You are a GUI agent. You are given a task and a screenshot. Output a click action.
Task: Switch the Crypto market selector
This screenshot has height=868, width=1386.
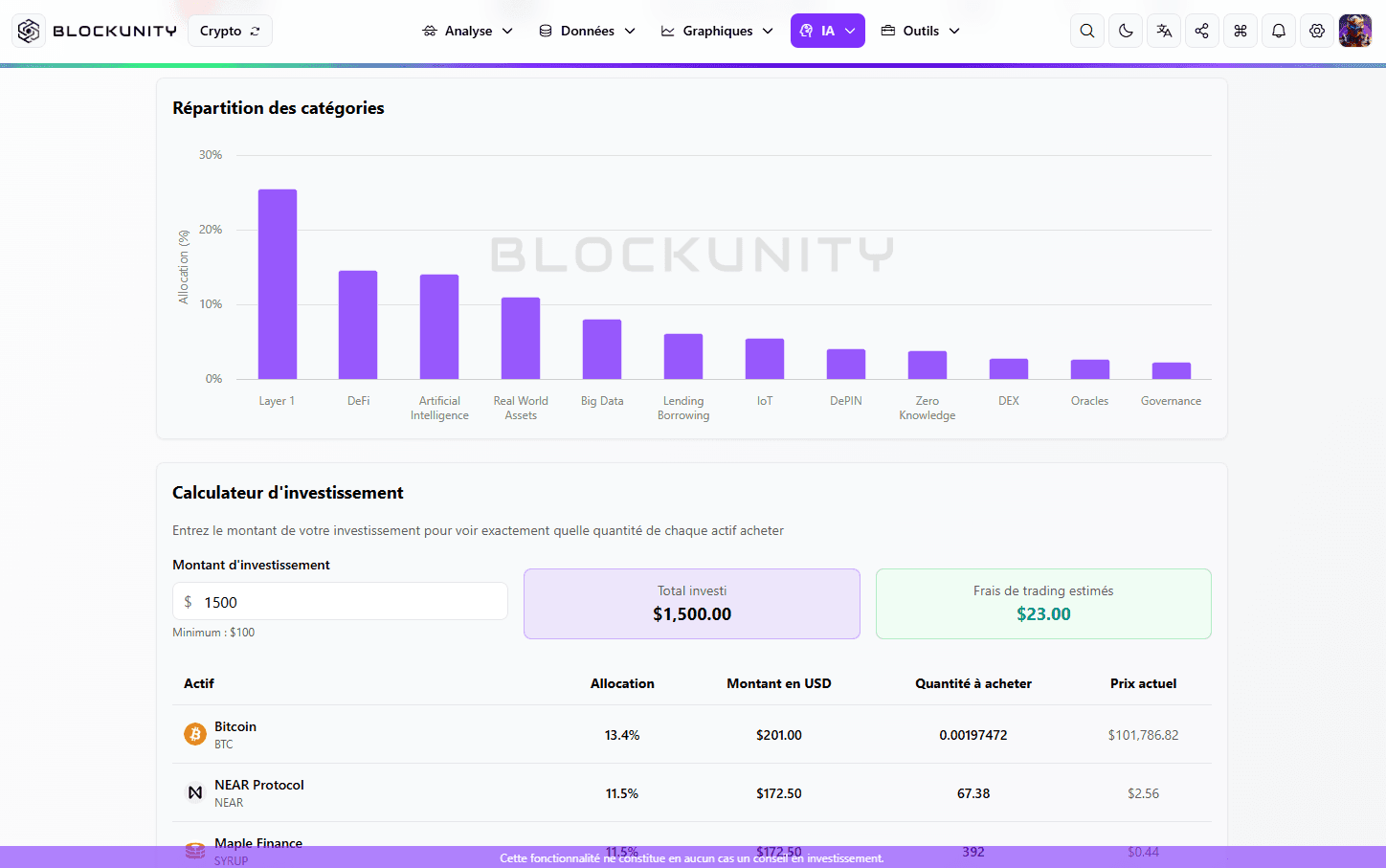pos(230,31)
